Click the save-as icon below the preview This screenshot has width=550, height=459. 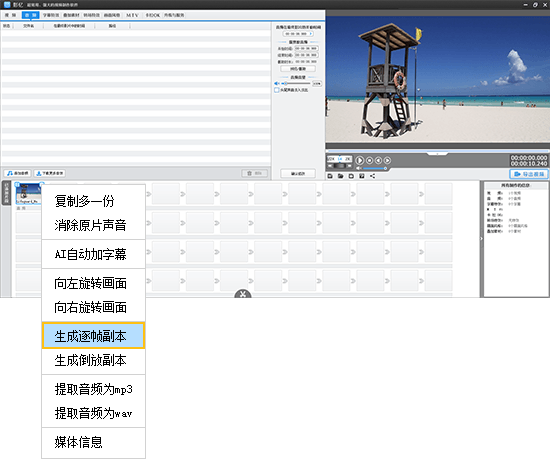click(x=362, y=176)
